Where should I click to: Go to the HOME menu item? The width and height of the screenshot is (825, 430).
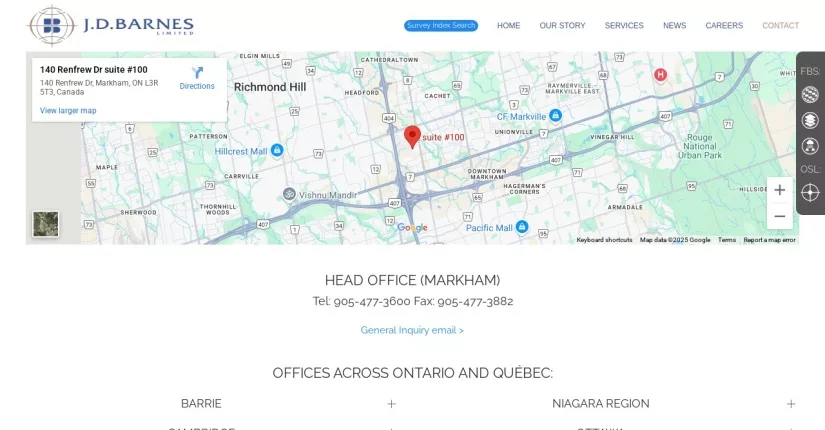508,25
